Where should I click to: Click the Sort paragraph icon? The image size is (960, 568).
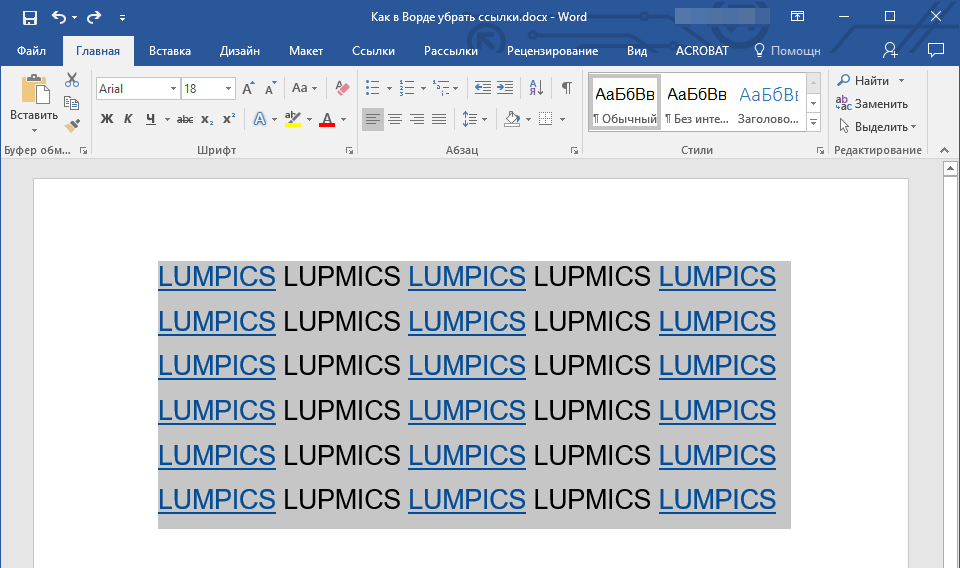point(535,88)
